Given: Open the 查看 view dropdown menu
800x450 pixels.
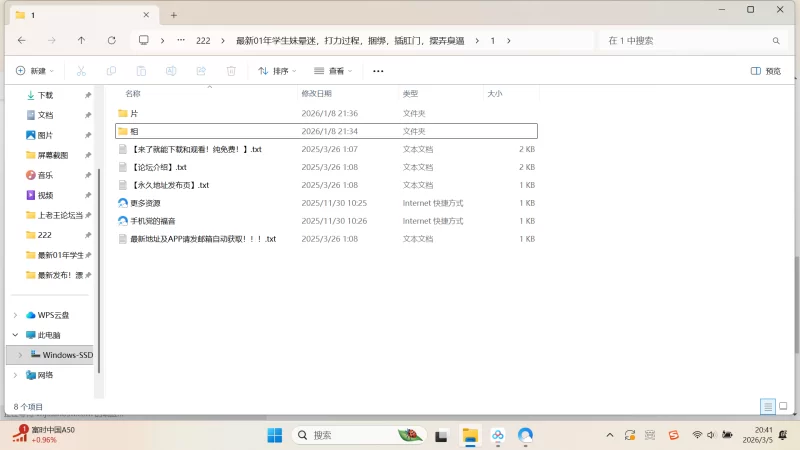Looking at the screenshot, I should (x=334, y=71).
